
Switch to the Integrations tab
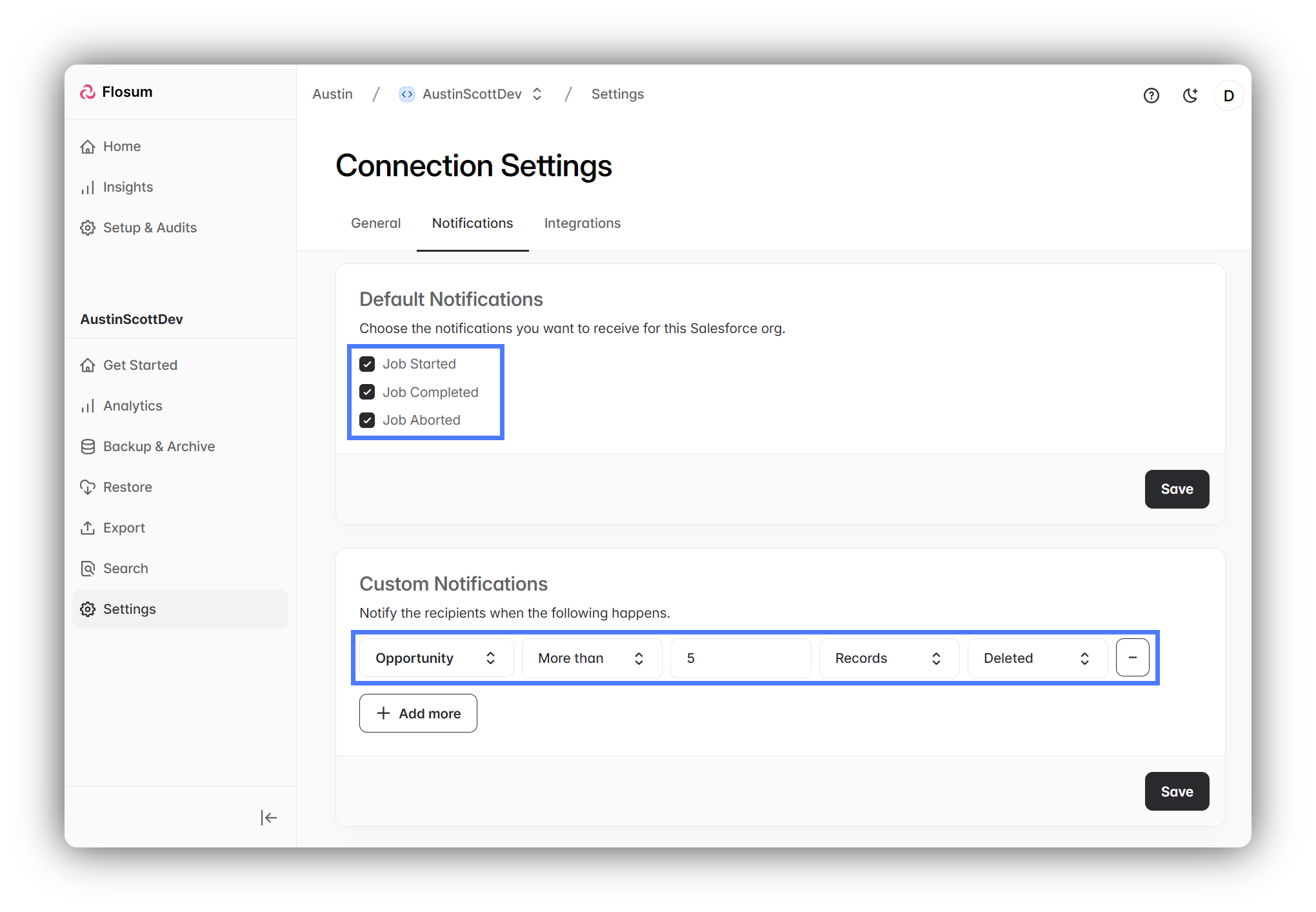(582, 223)
